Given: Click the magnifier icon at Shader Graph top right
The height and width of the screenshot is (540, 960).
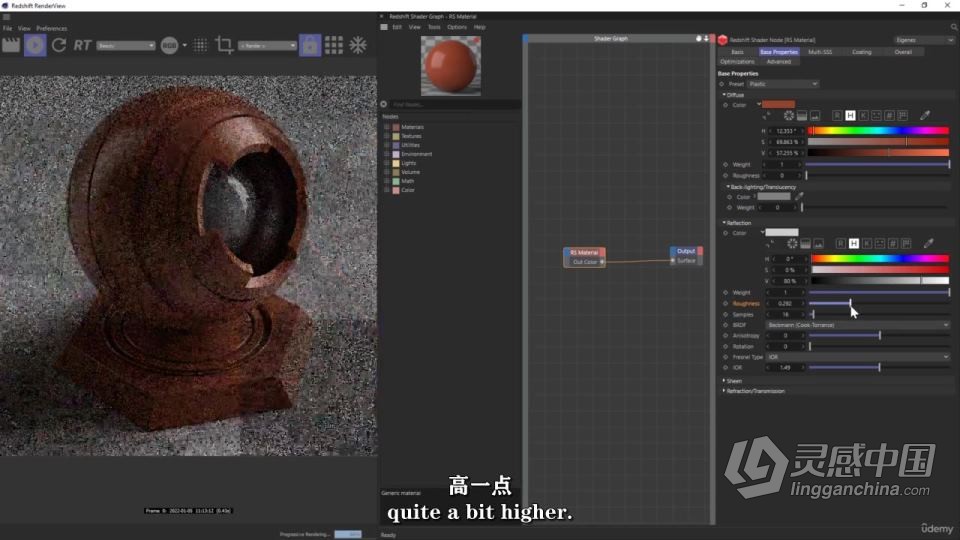Looking at the screenshot, I should 954,27.
